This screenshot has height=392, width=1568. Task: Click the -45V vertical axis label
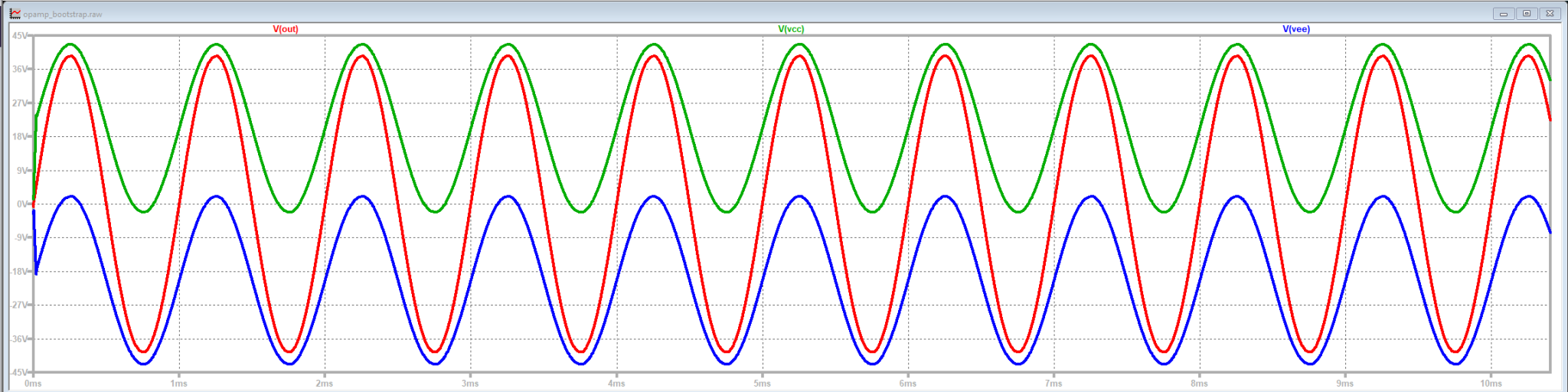(x=18, y=372)
